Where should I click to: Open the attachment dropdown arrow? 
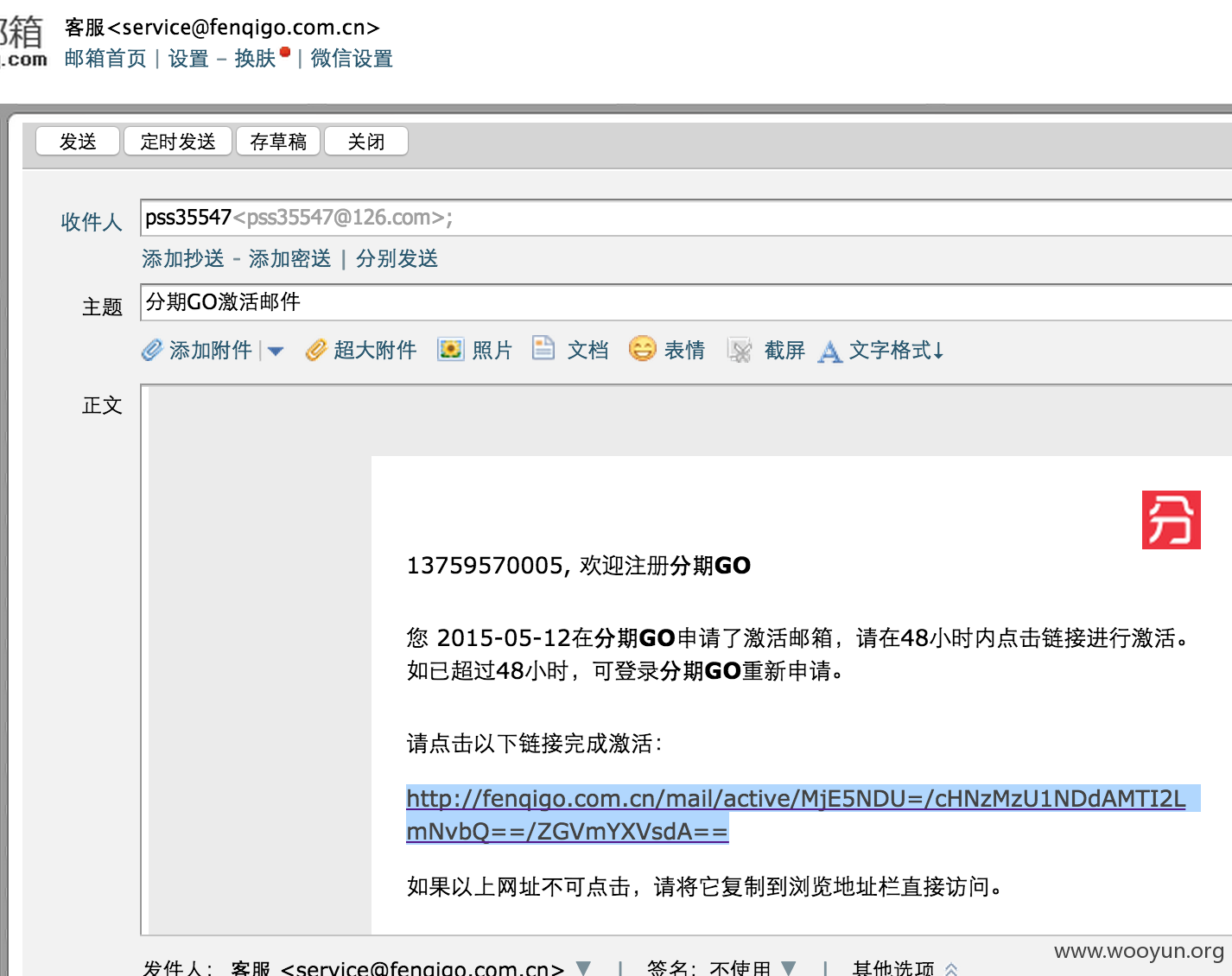[276, 351]
